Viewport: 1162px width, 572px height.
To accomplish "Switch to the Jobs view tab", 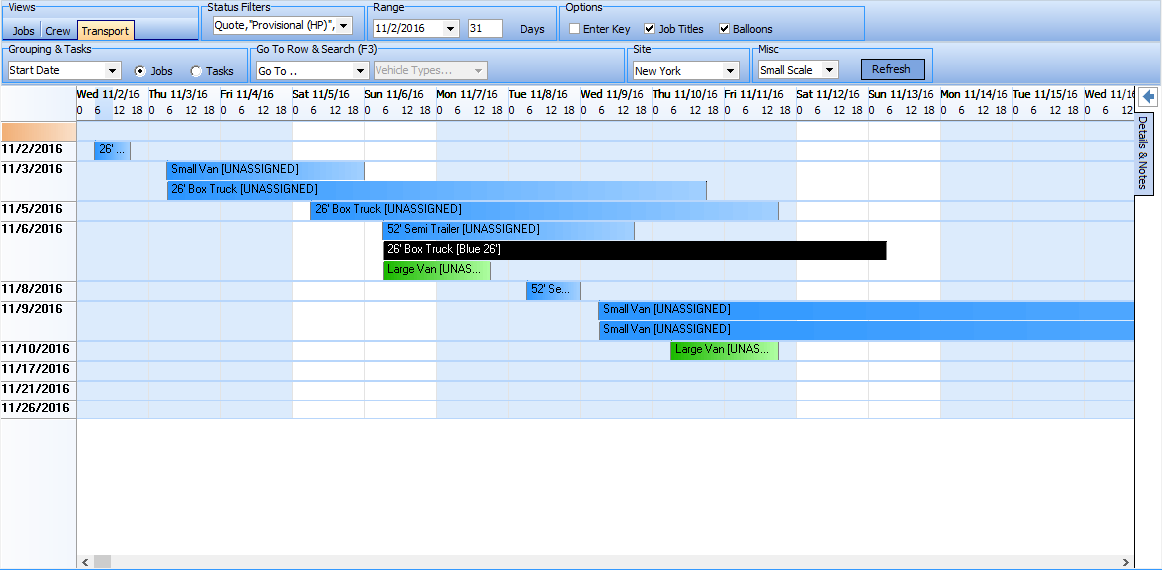I will pos(23,31).
